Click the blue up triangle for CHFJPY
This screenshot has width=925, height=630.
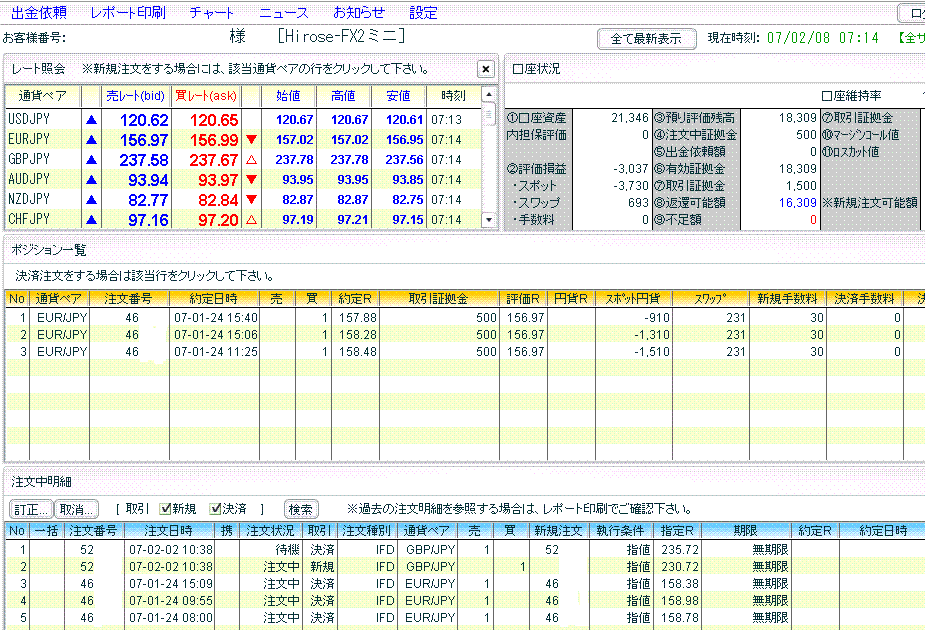tap(91, 220)
